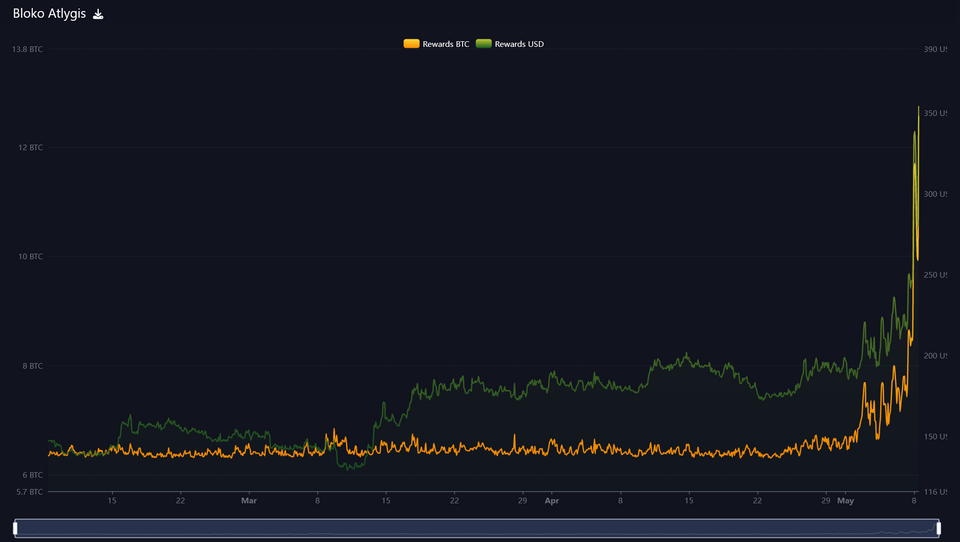The image size is (960, 542).
Task: Click the Bloko Atlygis chart title
Action: tap(49, 15)
